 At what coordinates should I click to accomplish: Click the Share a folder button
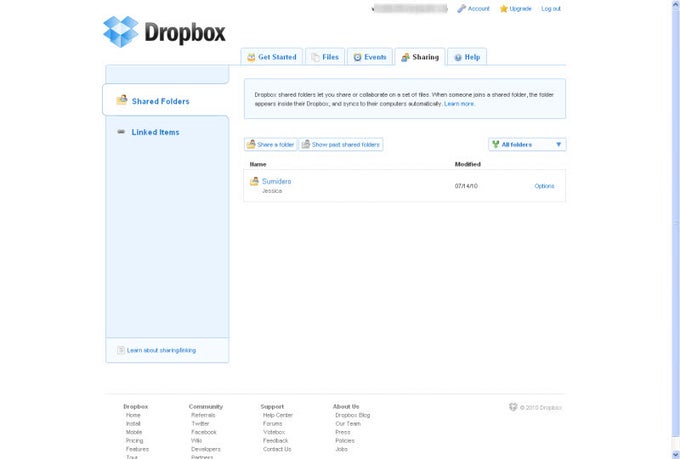[271, 144]
